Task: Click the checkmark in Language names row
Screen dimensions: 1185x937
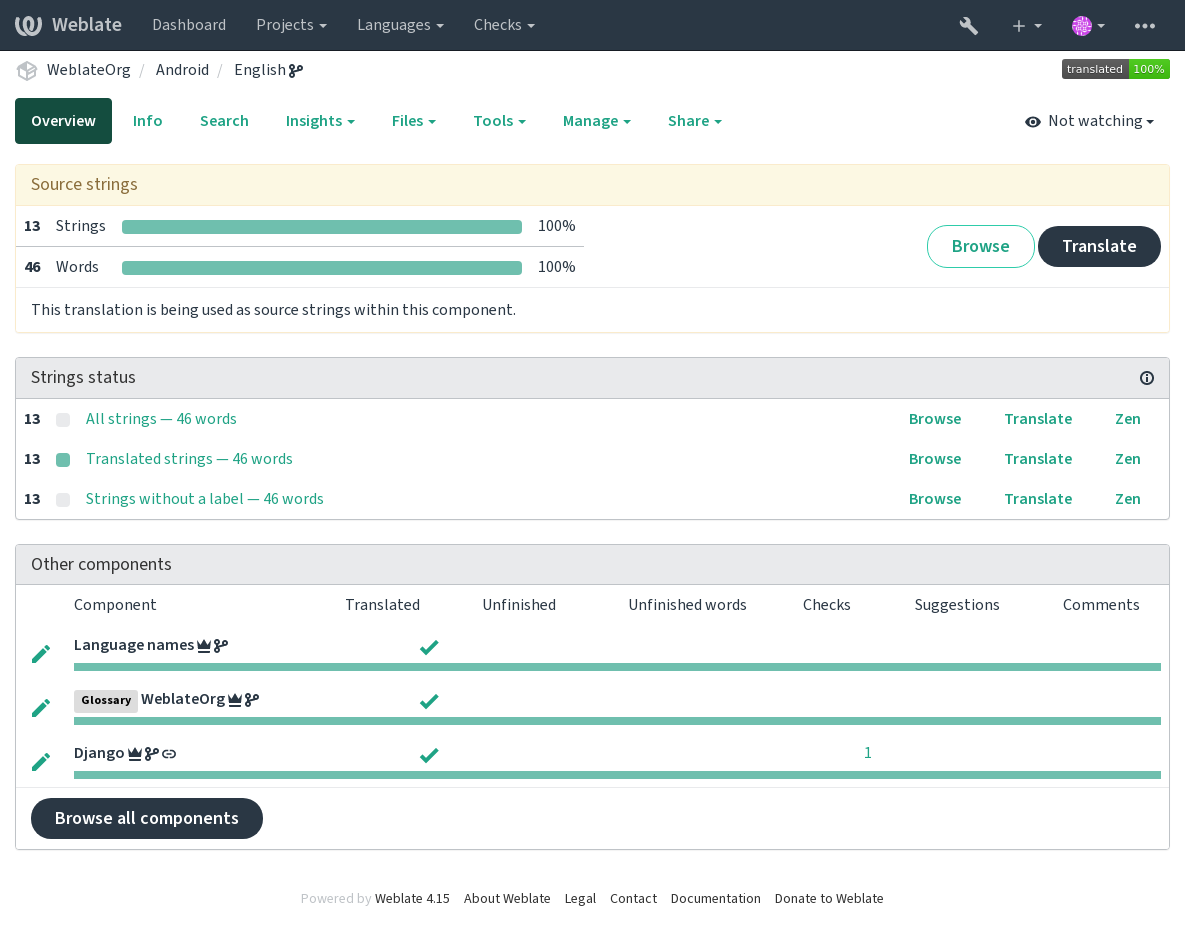Action: [x=429, y=648]
